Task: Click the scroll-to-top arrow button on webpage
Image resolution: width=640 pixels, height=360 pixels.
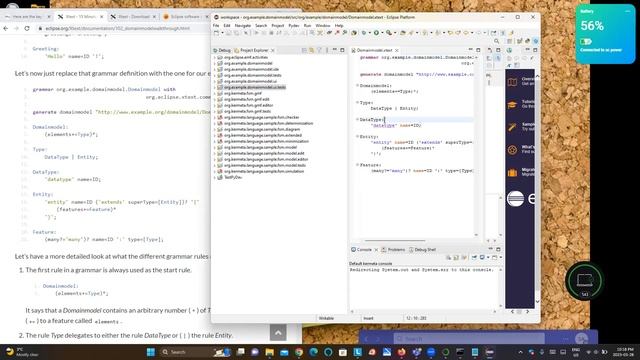Action: click(x=278, y=333)
